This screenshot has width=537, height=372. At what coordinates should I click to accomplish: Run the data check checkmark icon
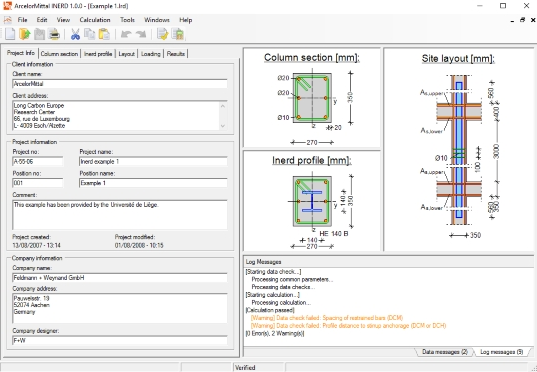163,34
